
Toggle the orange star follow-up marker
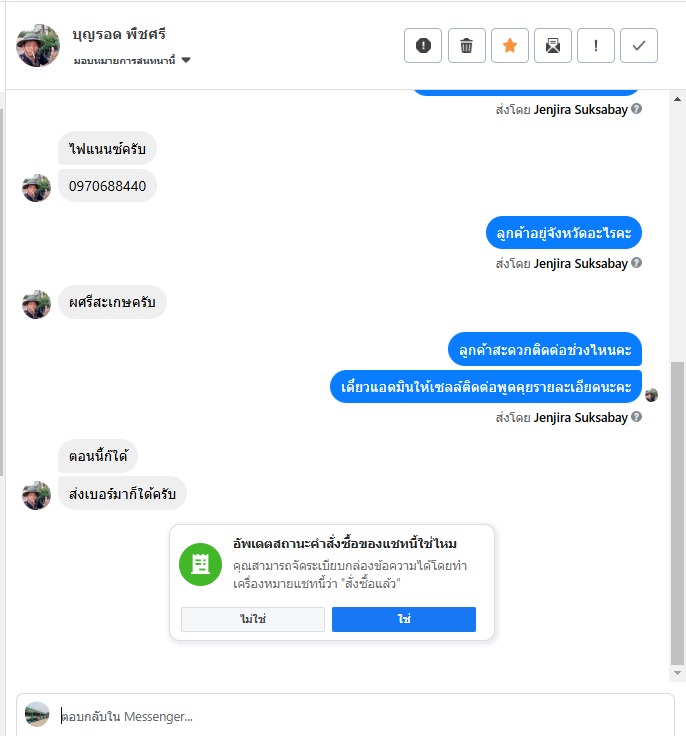pos(509,46)
